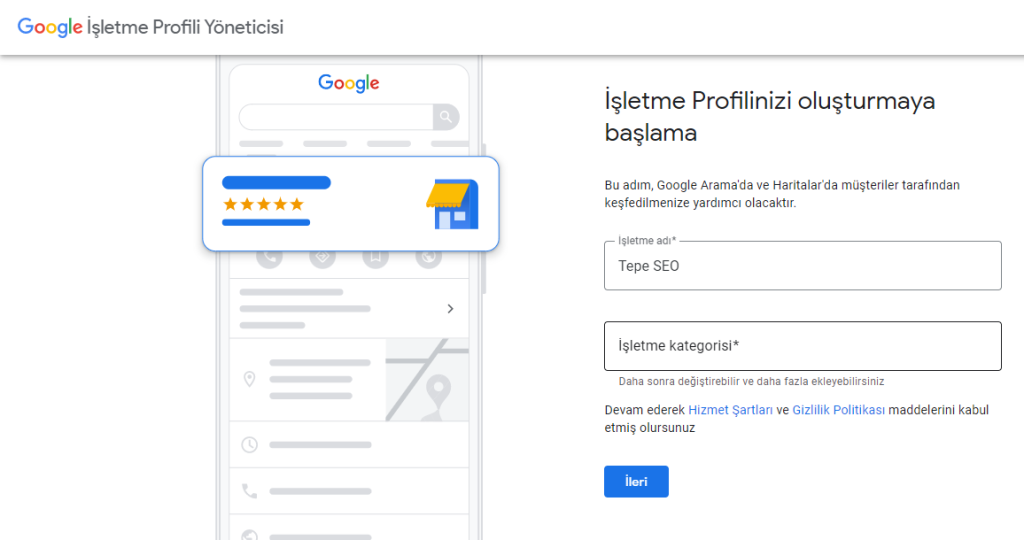
Task: Click 'İşletme Profili Yöneticisi' header text
Action: coord(185,27)
